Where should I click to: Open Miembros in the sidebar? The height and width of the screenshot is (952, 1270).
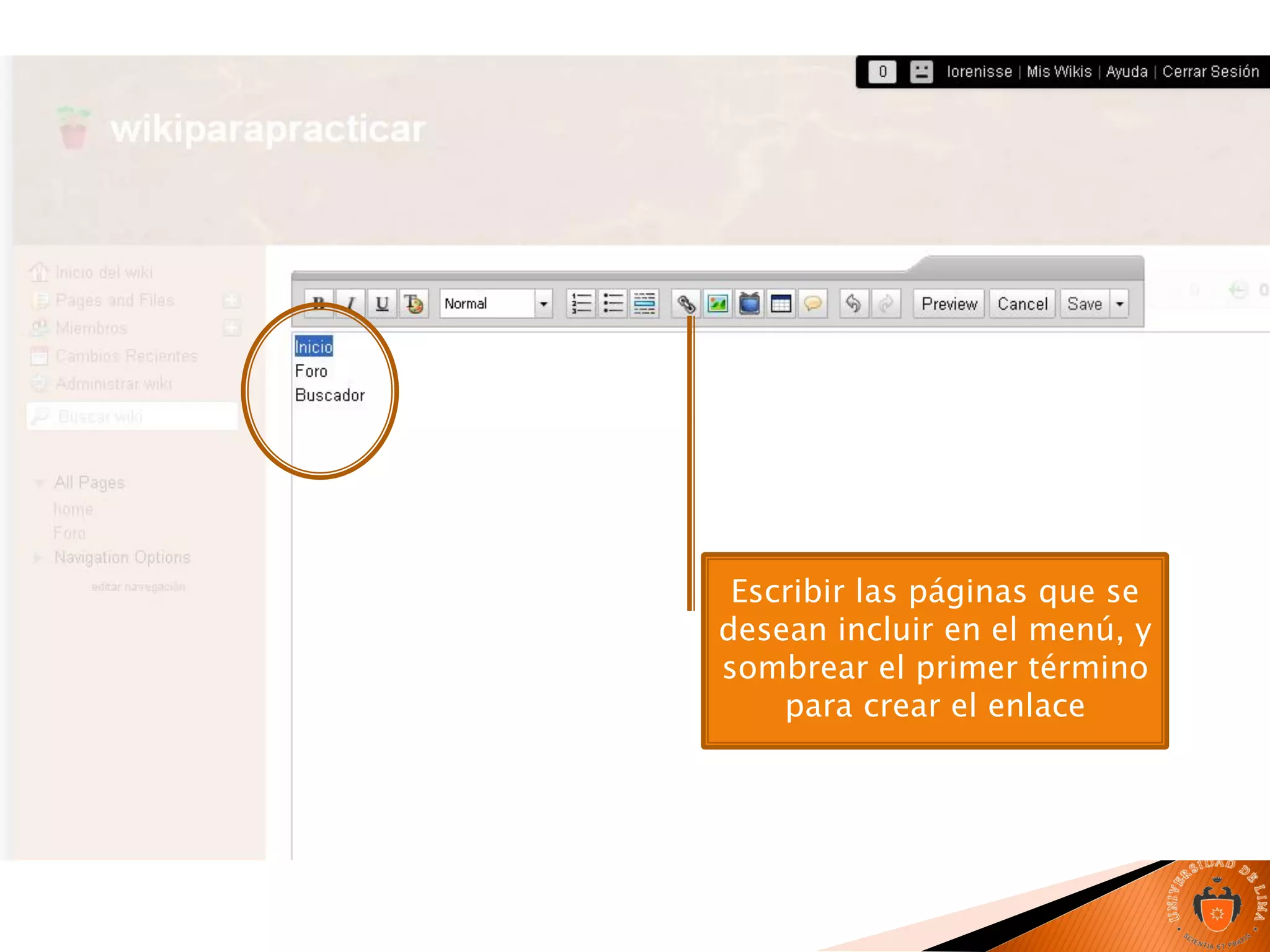pyautogui.click(x=91, y=328)
